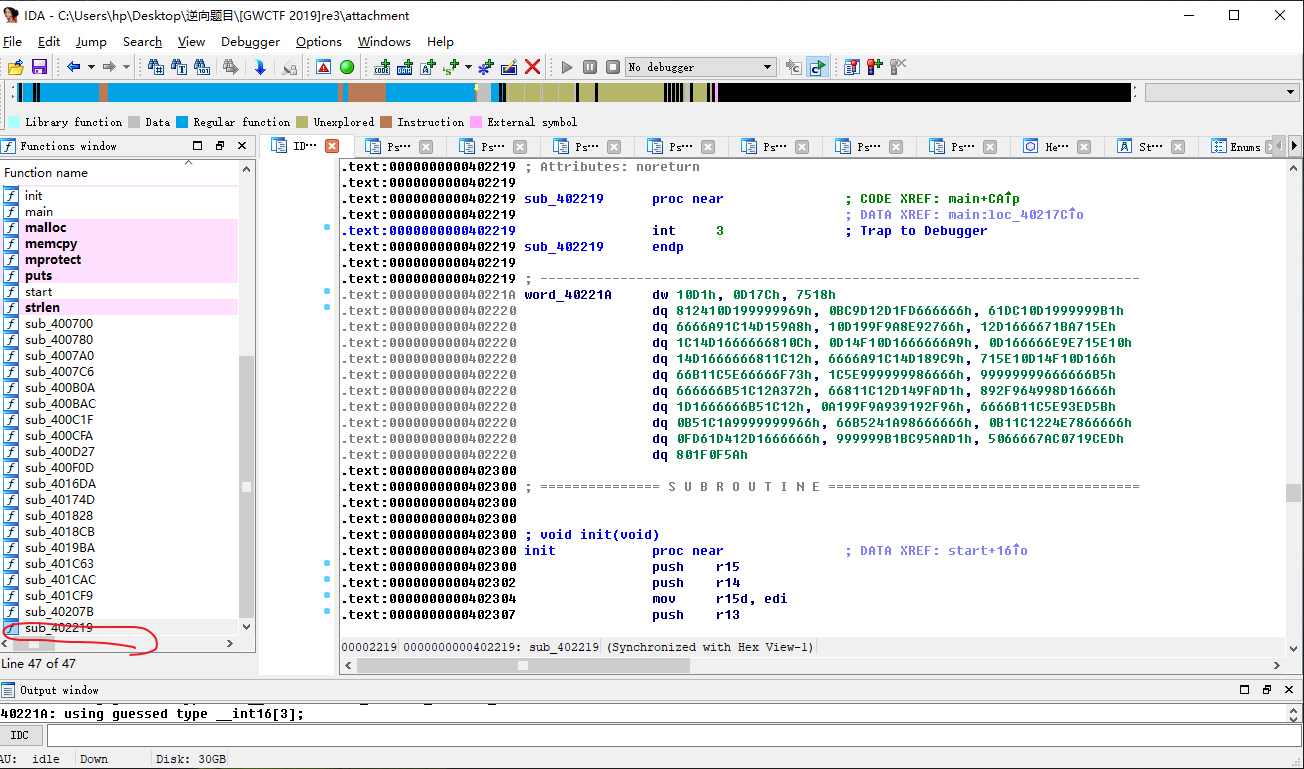Image resolution: width=1304 pixels, height=769 pixels.
Task: Click the green circle run indicator icon
Action: (347, 67)
